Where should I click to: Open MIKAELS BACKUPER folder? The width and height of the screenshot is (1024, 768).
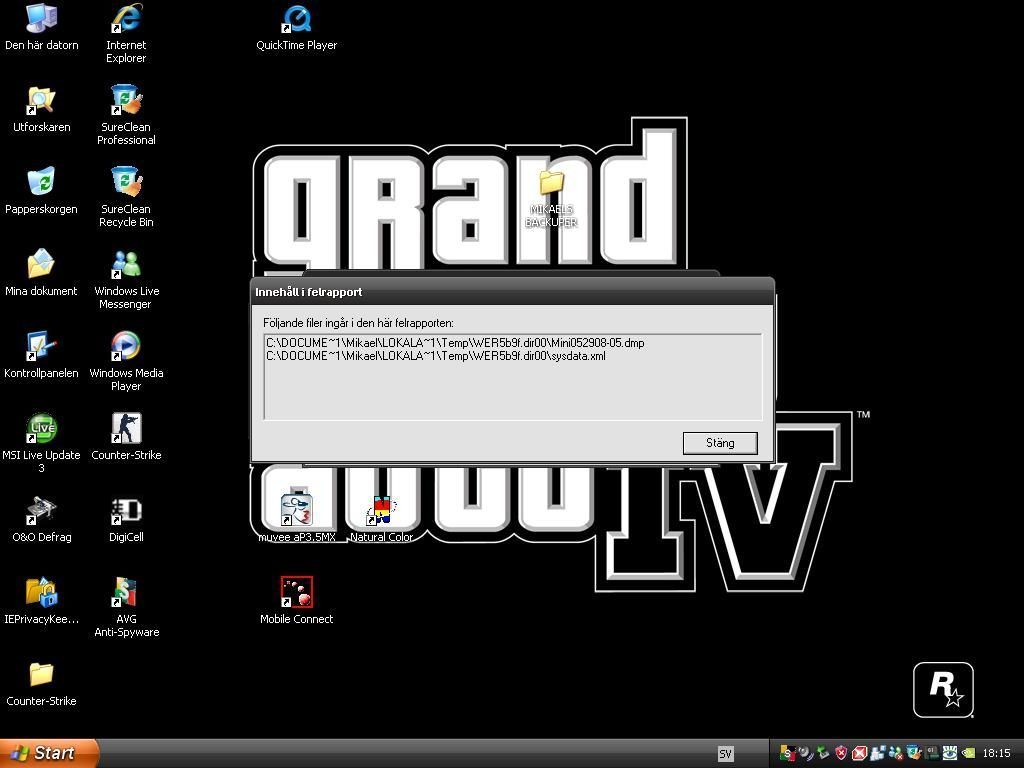tap(551, 198)
